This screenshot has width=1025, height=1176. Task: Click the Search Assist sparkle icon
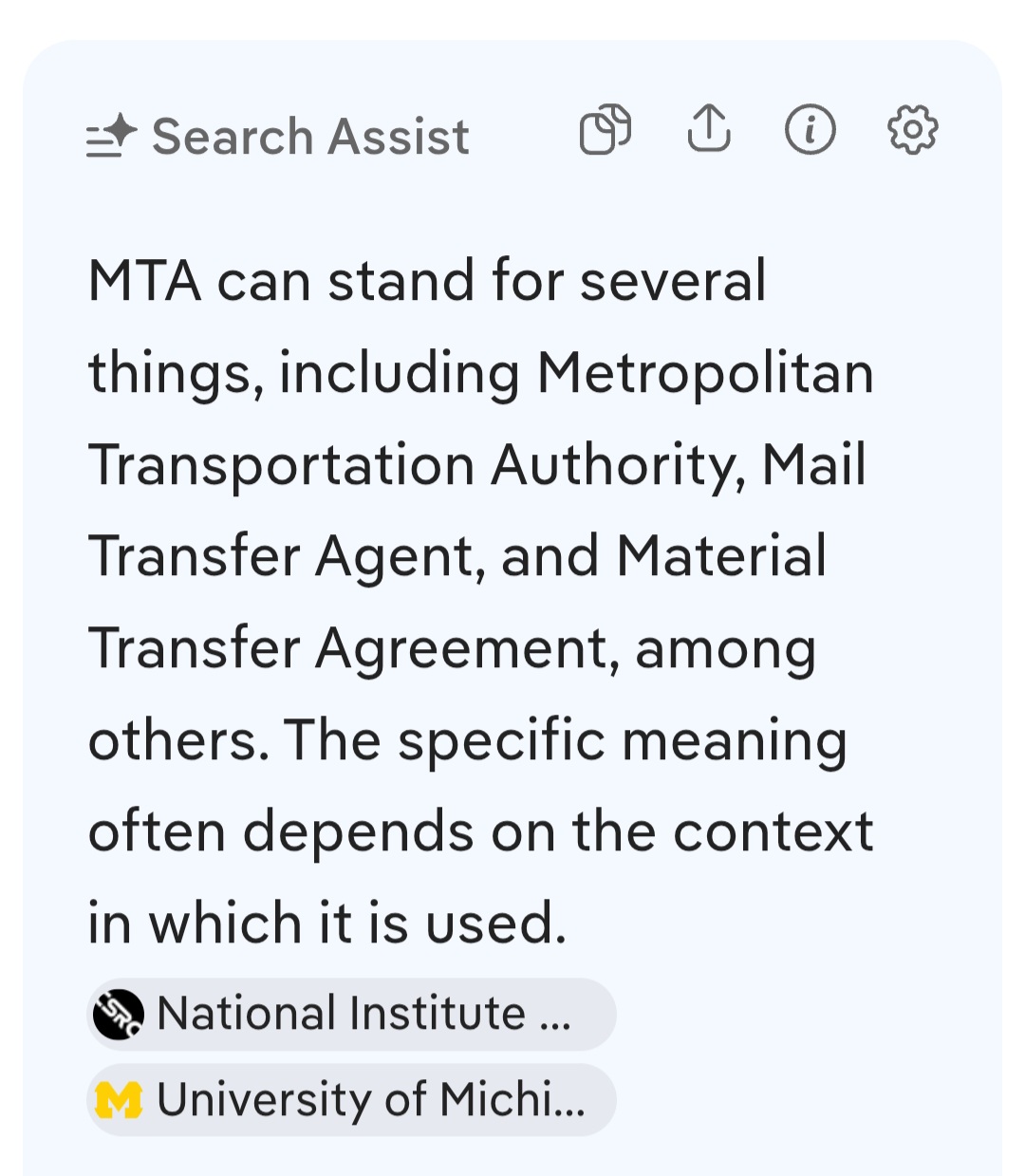[111, 134]
